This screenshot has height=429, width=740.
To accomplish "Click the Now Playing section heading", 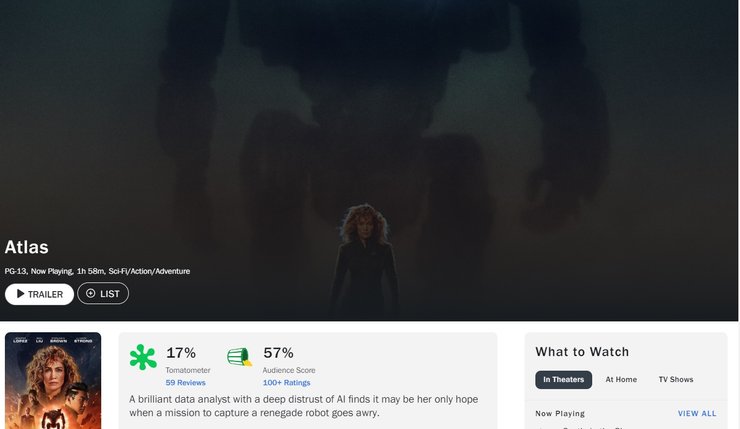I will coord(560,413).
